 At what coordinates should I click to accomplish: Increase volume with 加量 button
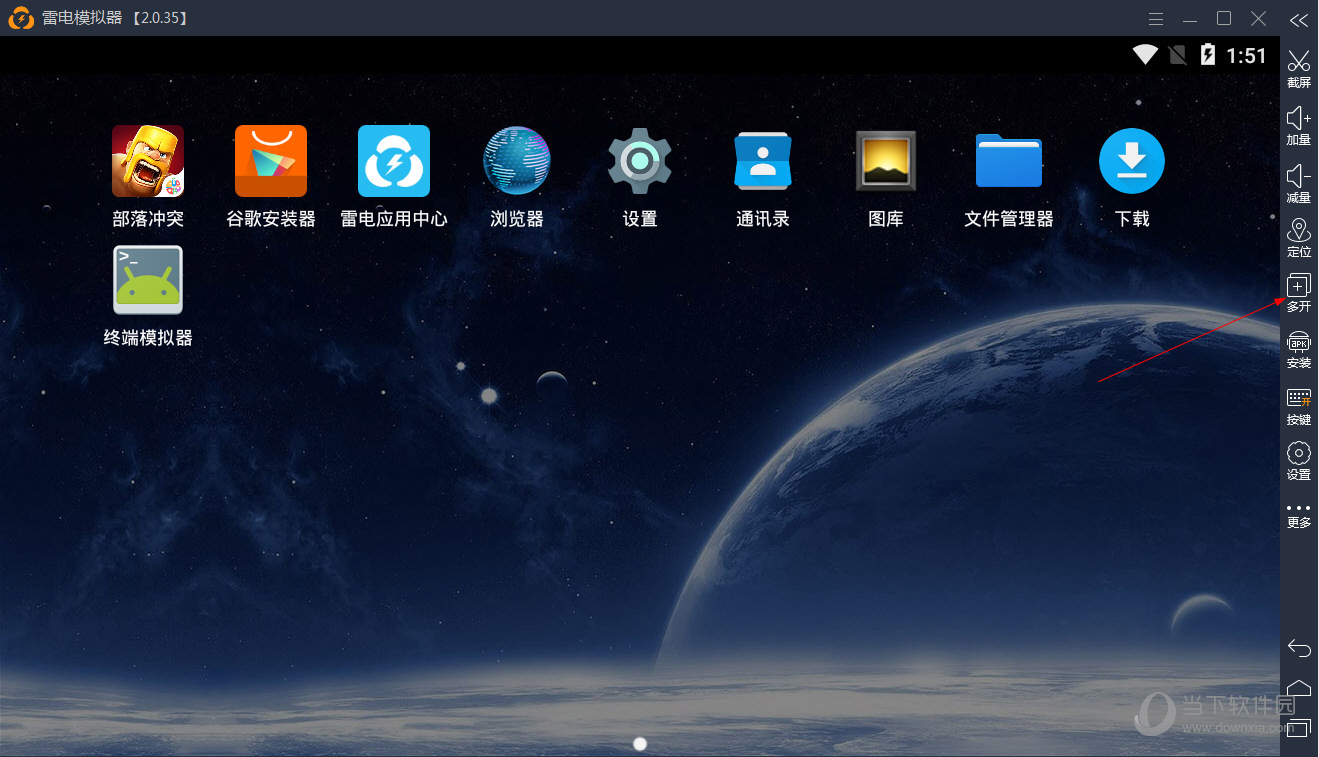click(x=1299, y=125)
